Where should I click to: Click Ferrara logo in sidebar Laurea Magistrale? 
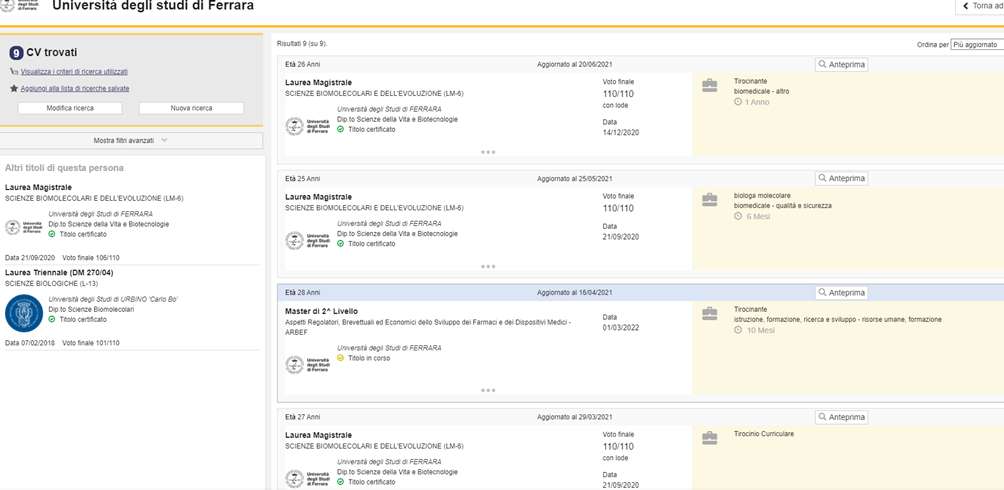pos(24,227)
